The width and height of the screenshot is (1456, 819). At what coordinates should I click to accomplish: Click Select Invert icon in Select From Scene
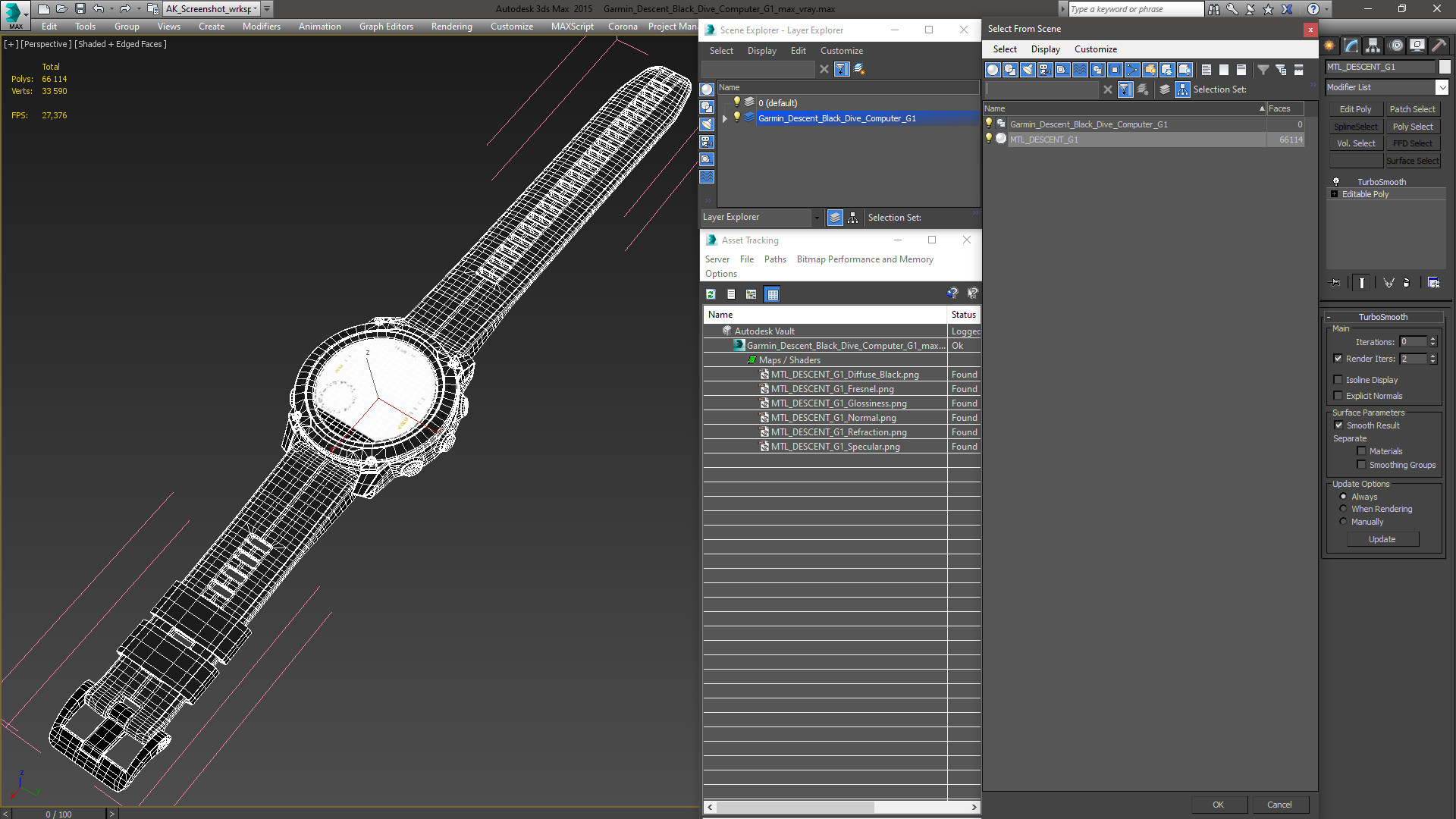tap(1241, 70)
